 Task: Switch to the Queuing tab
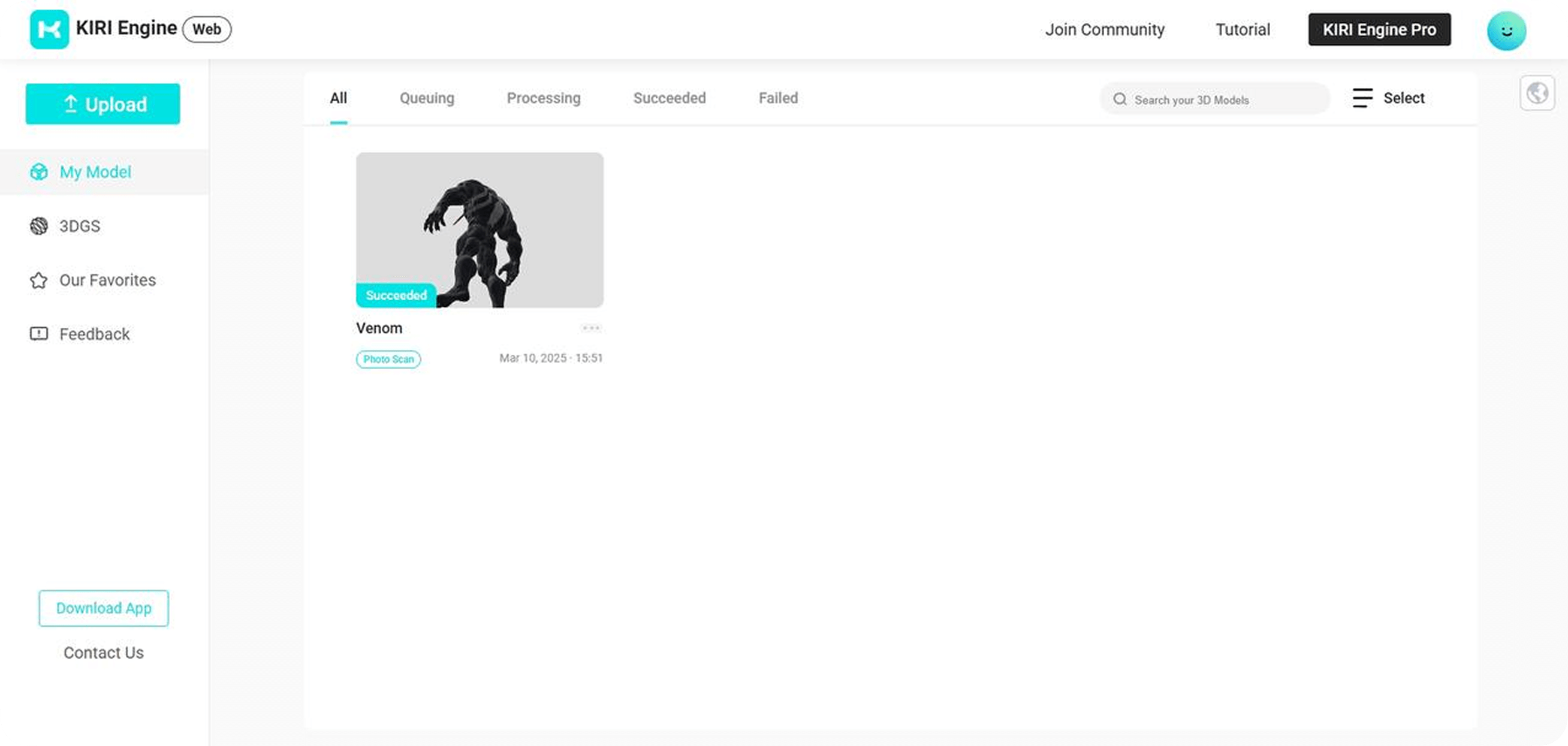pyautogui.click(x=427, y=98)
